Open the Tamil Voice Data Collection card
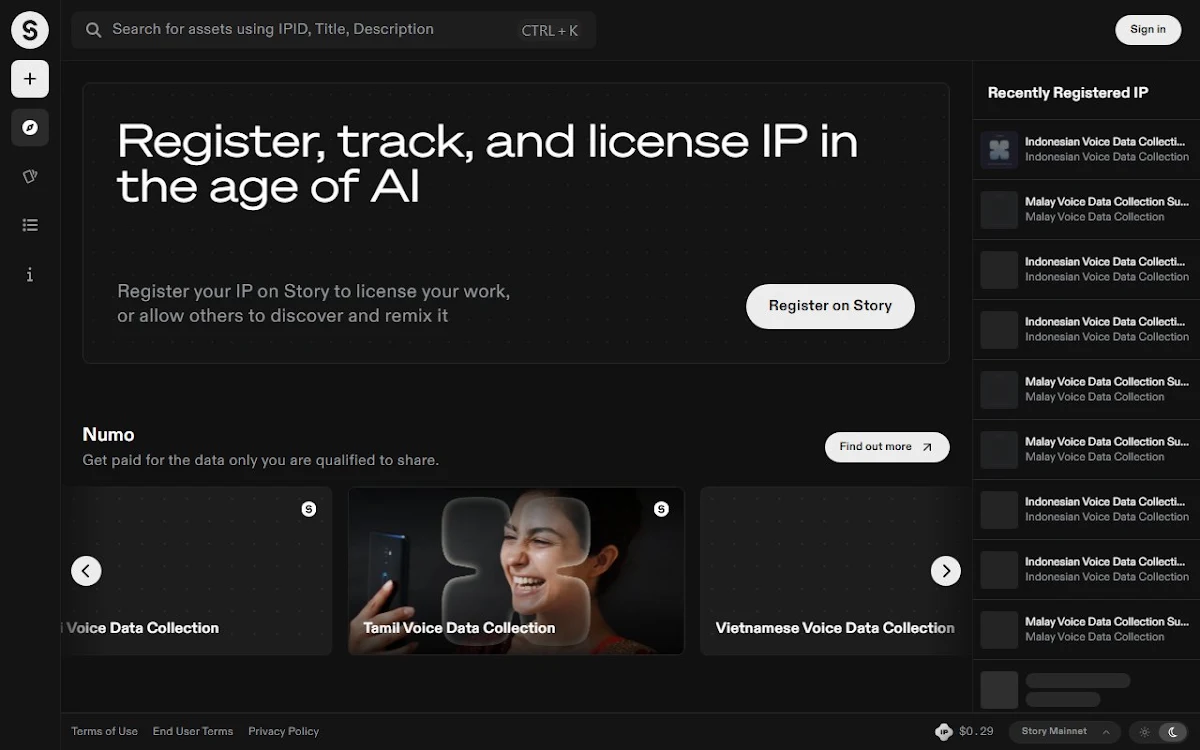Screen dimensions: 1200x750 516,571
